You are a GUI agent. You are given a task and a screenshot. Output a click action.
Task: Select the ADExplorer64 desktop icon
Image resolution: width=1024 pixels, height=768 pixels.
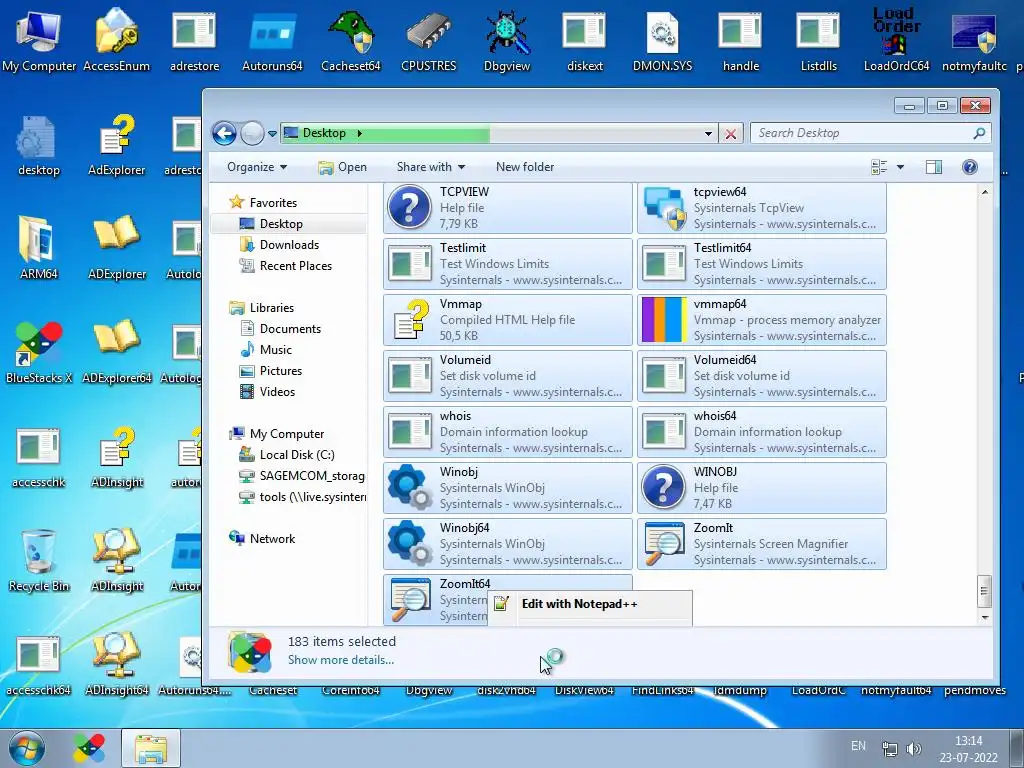tap(116, 351)
